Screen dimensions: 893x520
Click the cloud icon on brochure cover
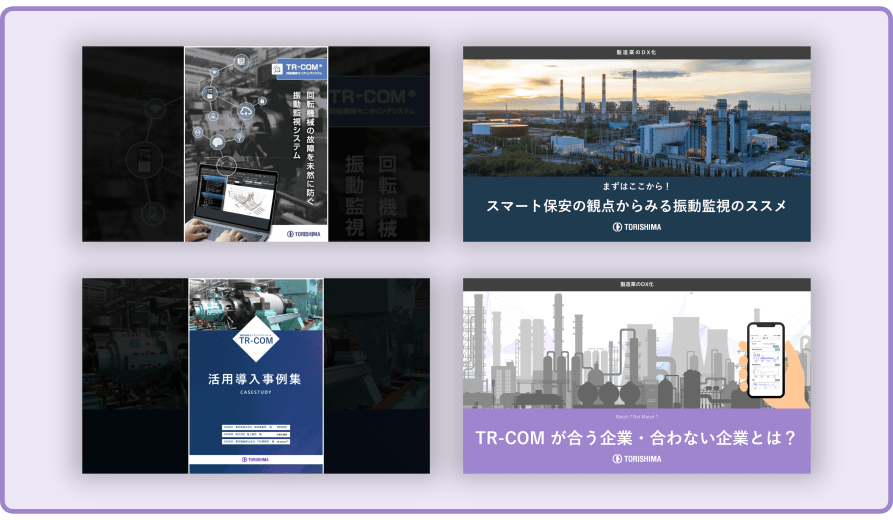click(x=246, y=111)
